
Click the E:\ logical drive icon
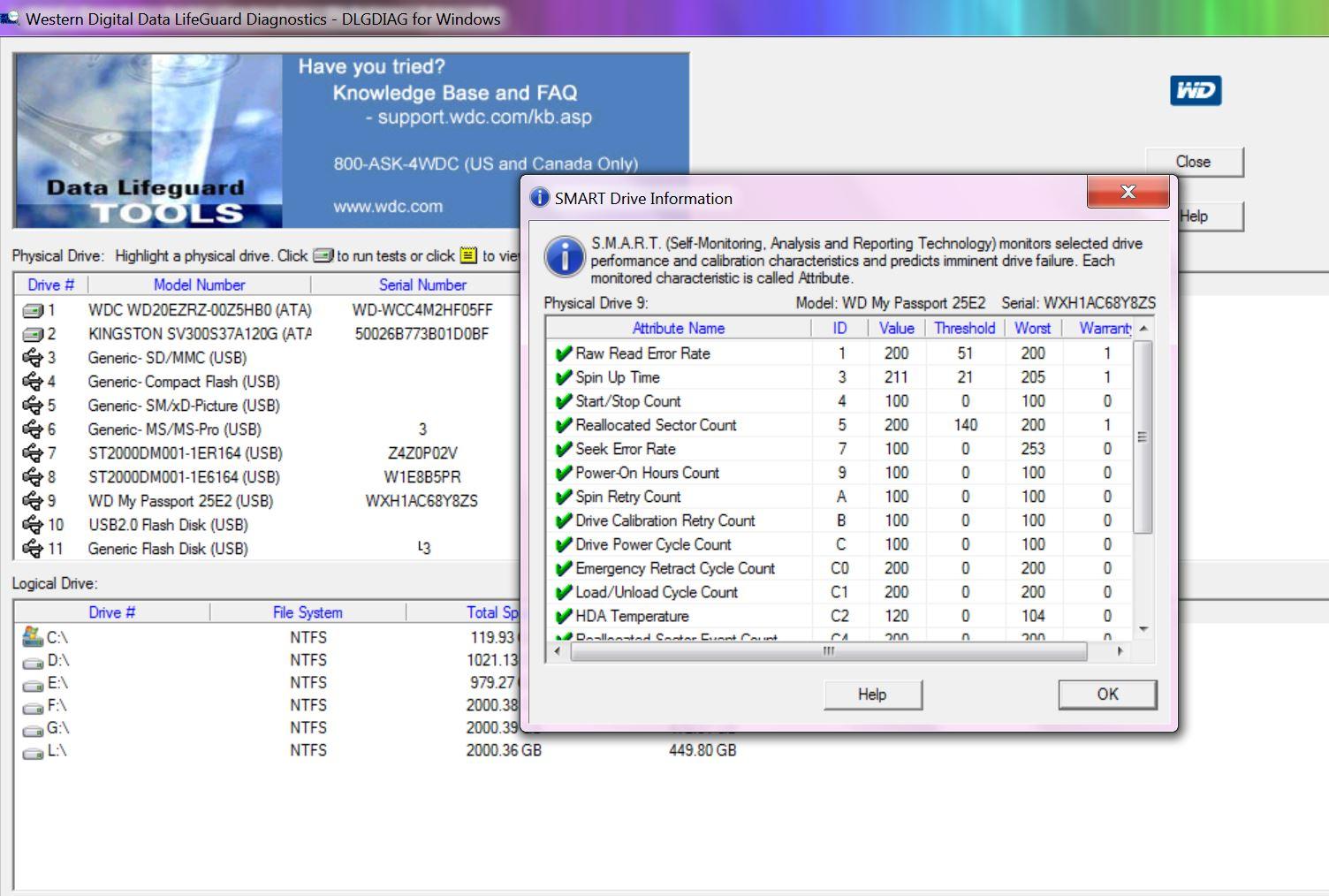tap(33, 685)
